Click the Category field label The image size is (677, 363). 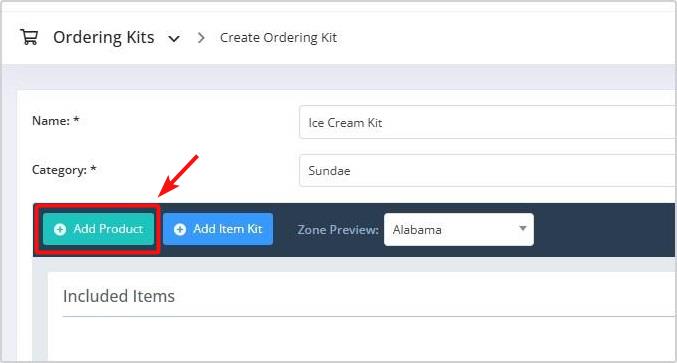pyautogui.click(x=64, y=170)
